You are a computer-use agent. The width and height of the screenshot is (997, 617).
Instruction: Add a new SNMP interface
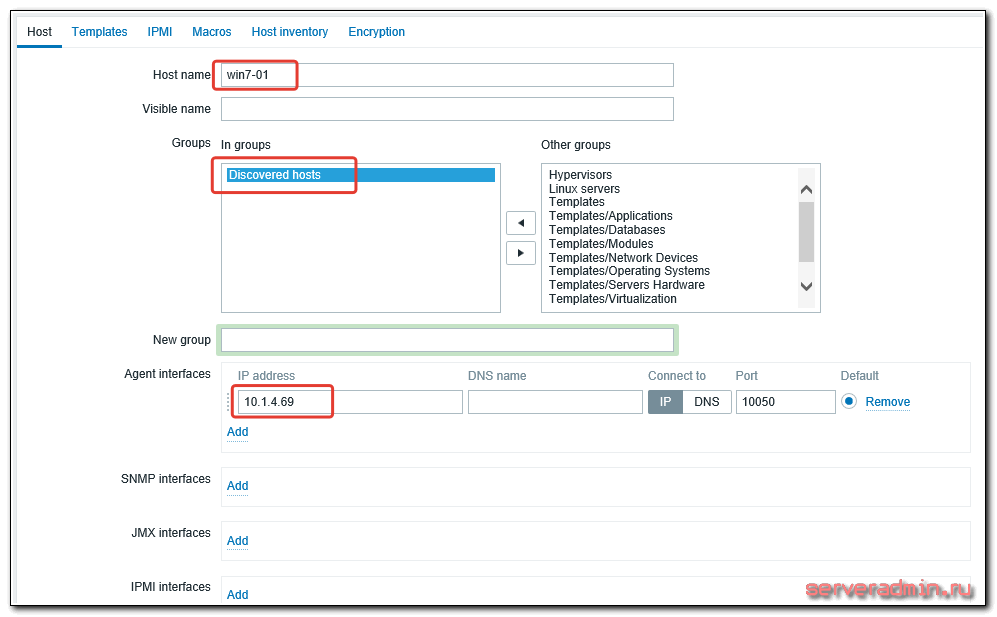pyautogui.click(x=237, y=486)
